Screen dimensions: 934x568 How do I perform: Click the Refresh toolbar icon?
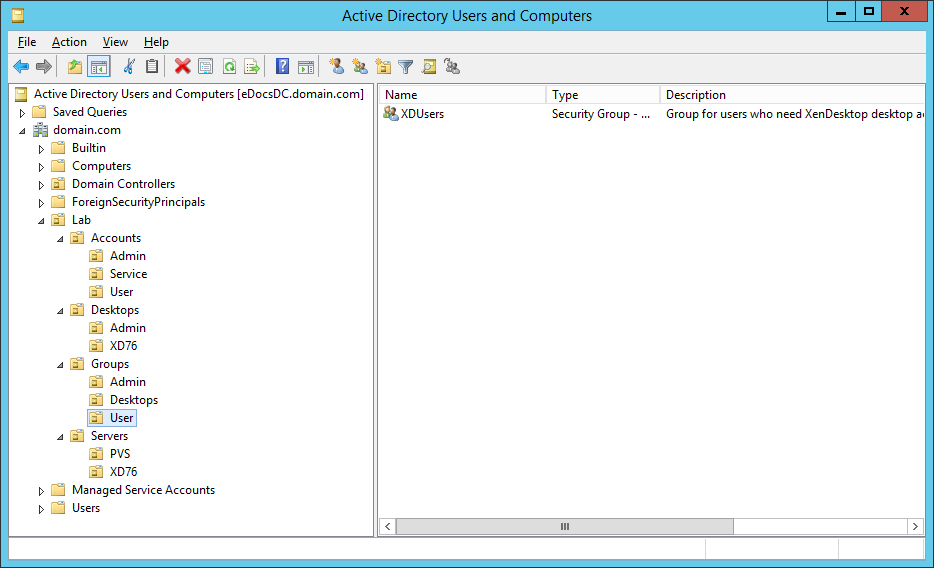tap(229, 67)
